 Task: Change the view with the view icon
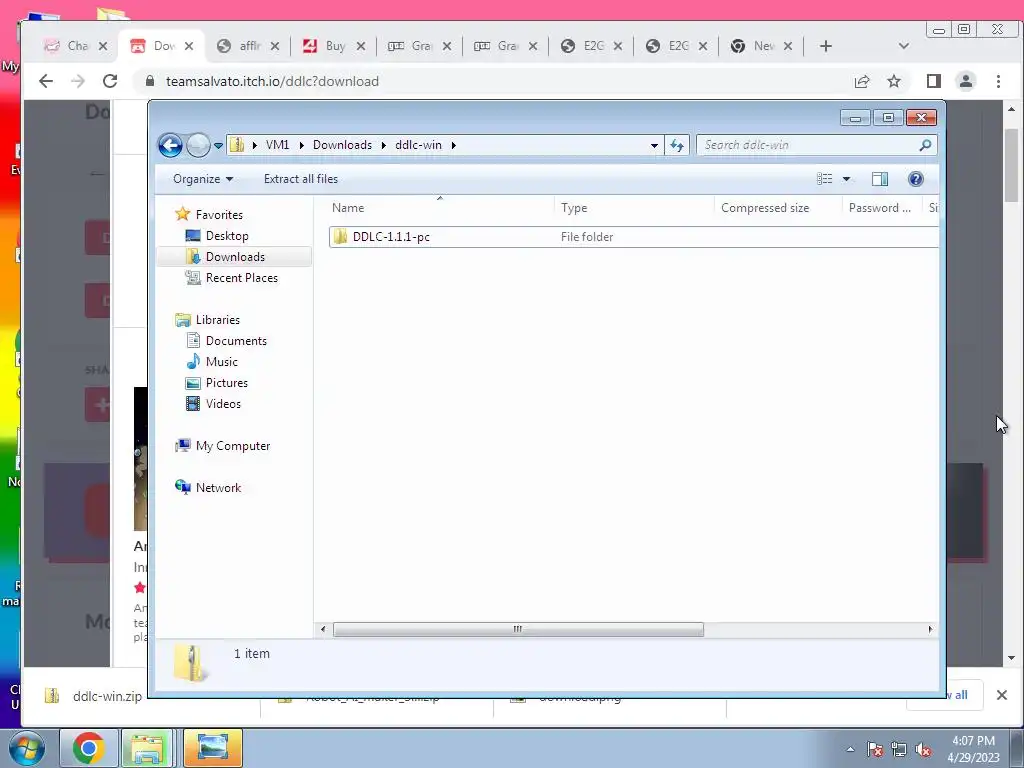coord(825,179)
